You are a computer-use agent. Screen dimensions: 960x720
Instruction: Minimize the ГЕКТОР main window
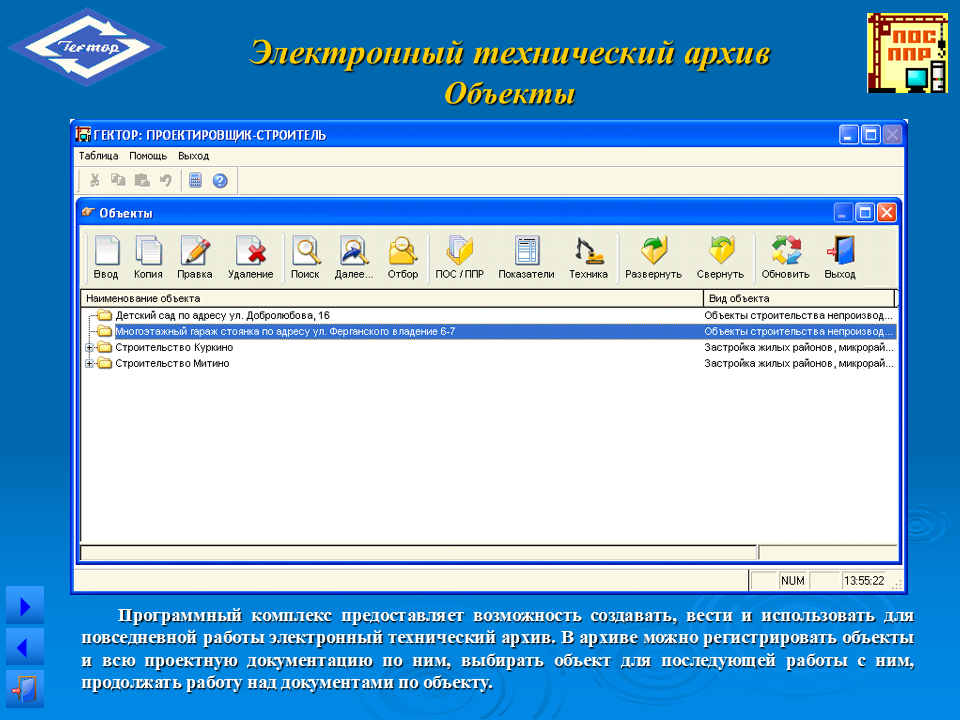(x=849, y=135)
